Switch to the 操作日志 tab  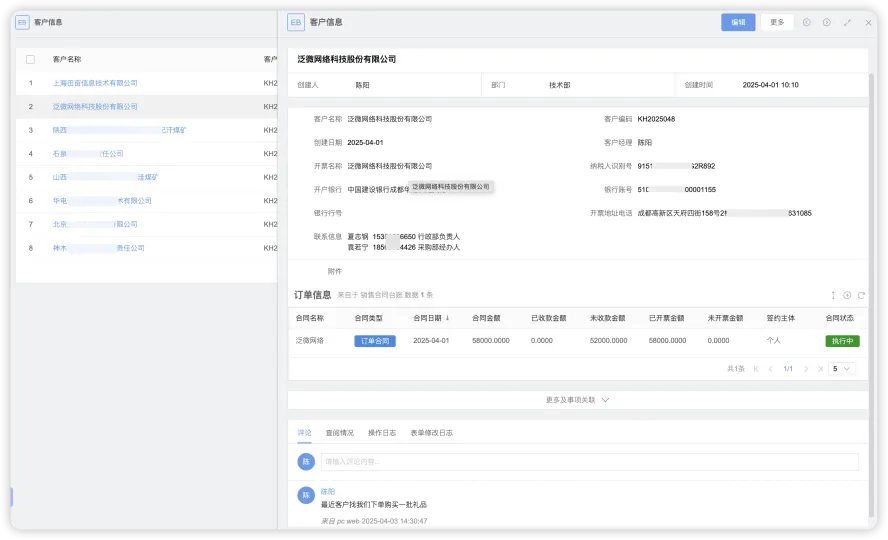click(x=382, y=433)
